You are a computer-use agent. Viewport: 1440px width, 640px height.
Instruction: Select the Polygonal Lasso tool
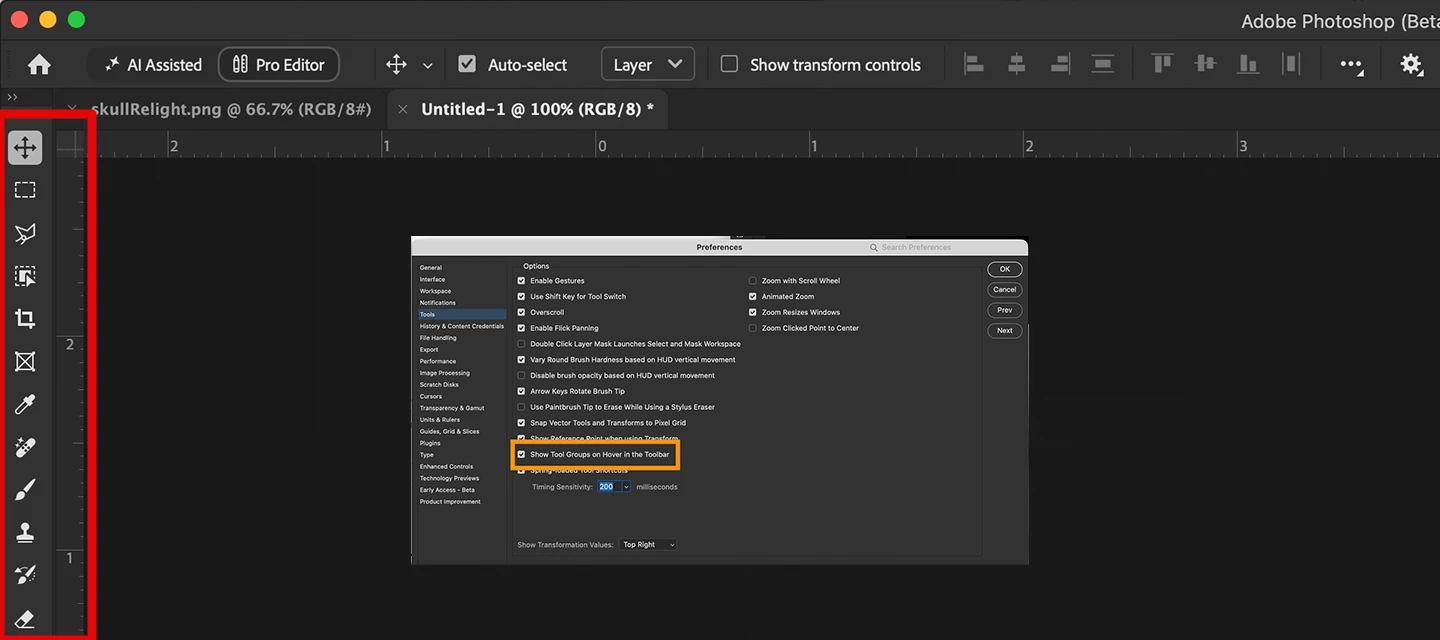pyautogui.click(x=25, y=234)
